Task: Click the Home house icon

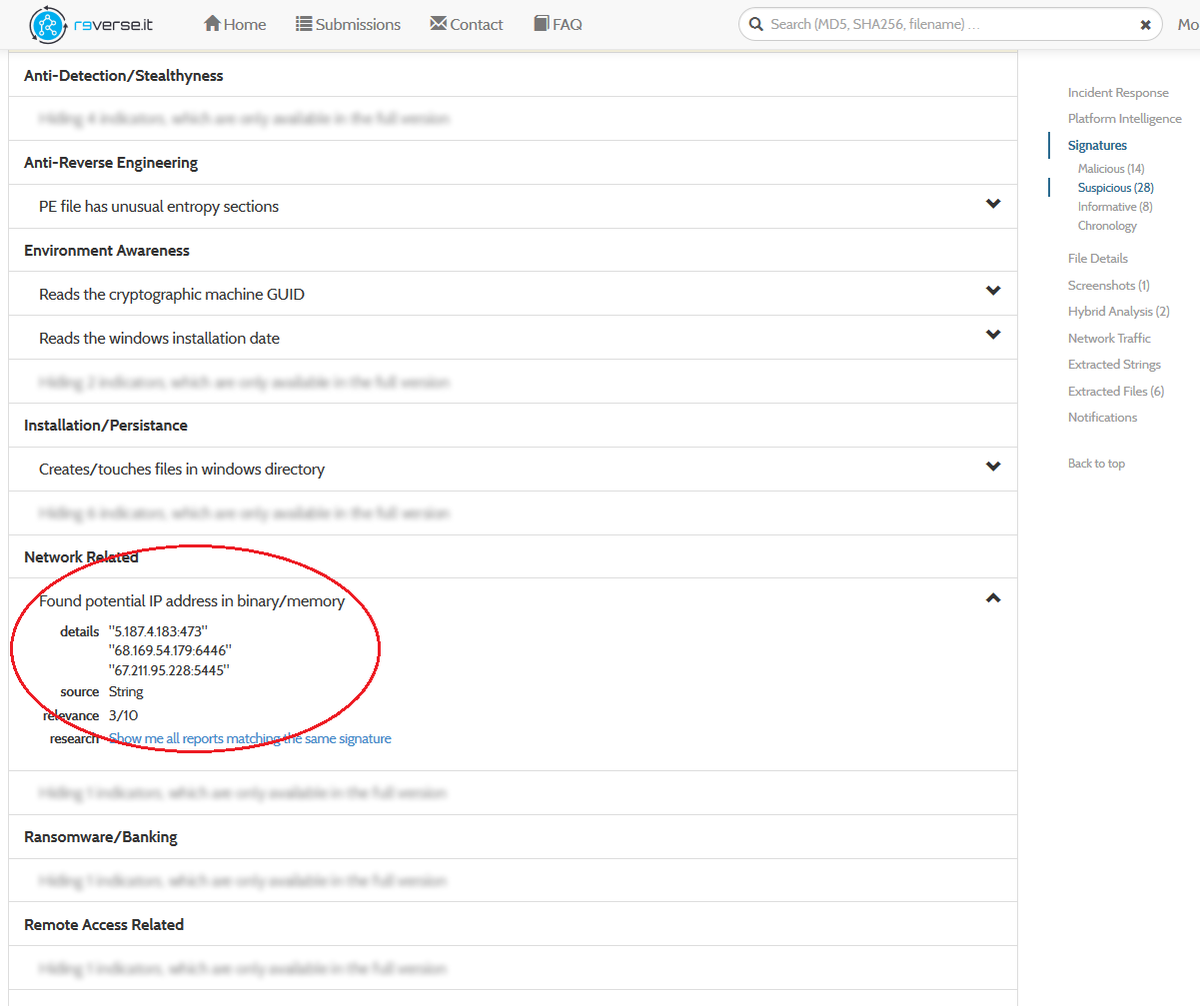Action: 212,23
